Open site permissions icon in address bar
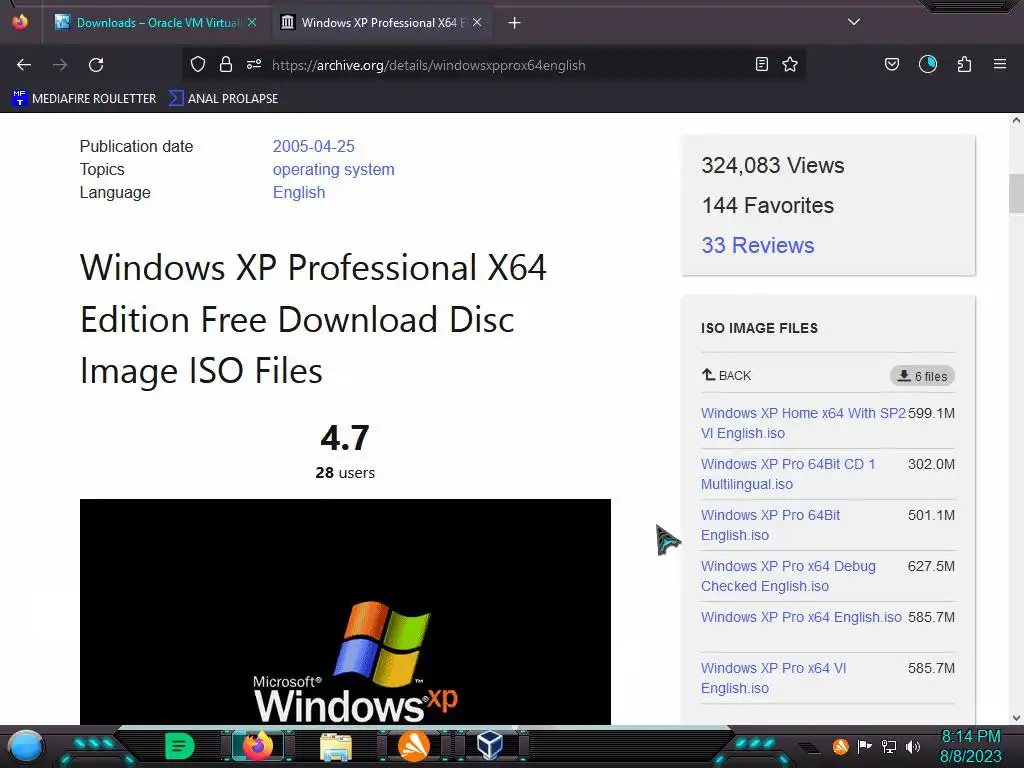1024x768 pixels. point(254,64)
